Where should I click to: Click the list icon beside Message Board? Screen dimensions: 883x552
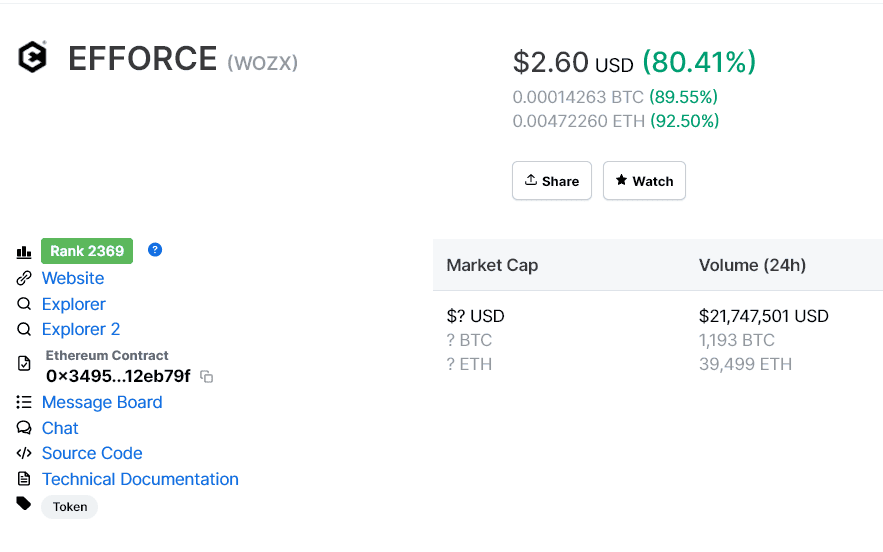(x=24, y=402)
